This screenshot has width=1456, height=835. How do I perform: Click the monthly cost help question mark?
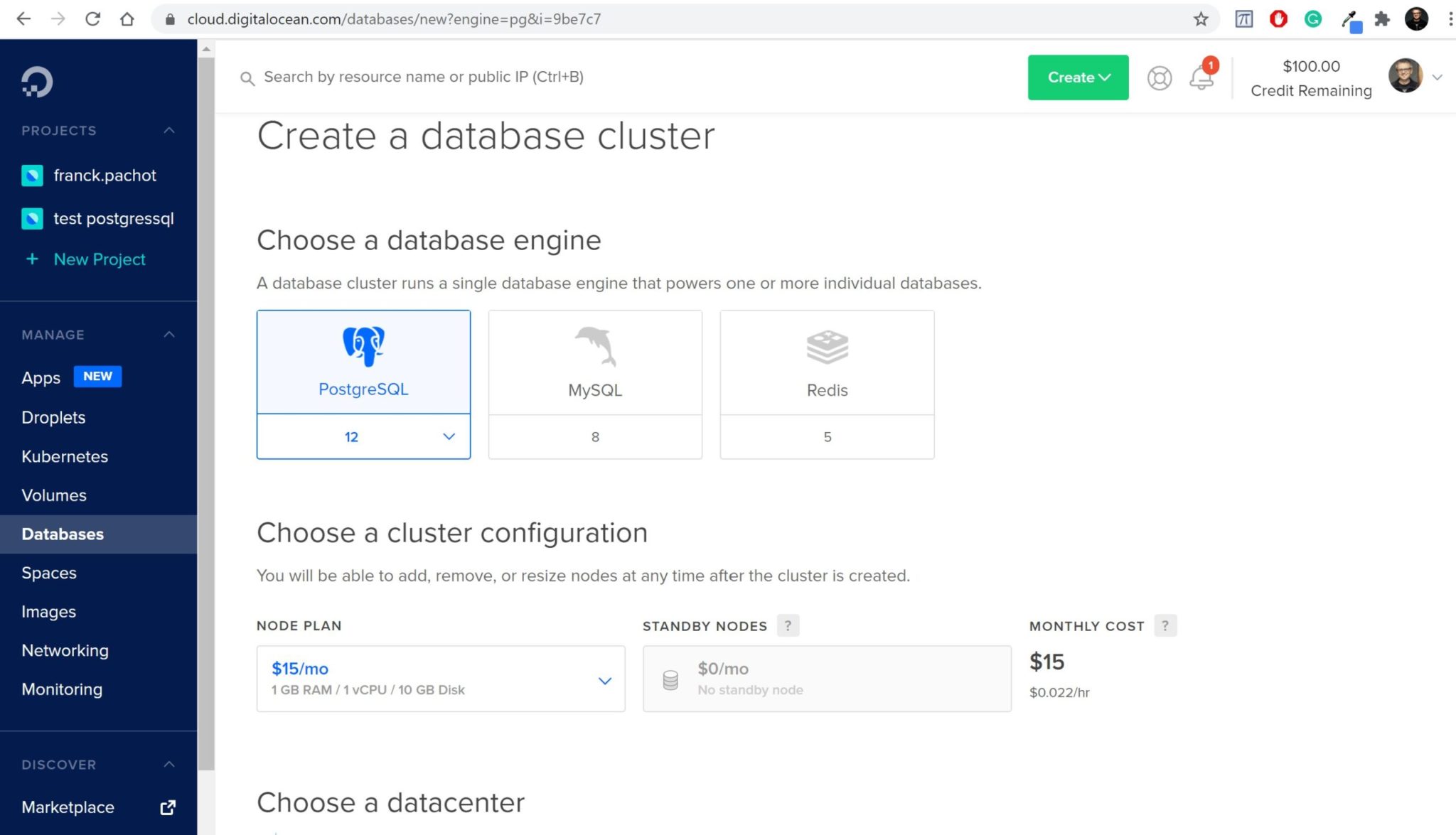point(1165,625)
